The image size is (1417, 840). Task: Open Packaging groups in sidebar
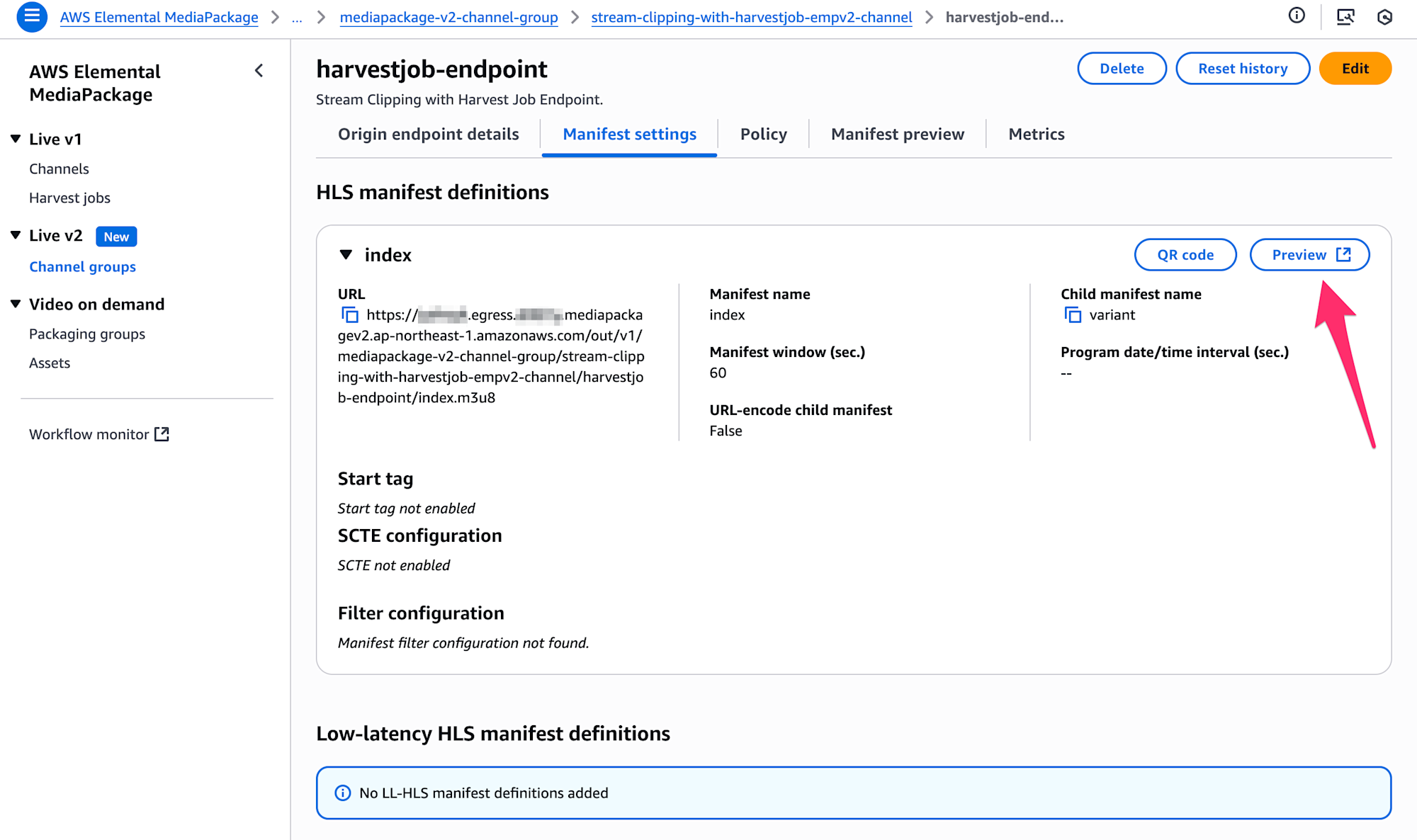pyautogui.click(x=86, y=334)
